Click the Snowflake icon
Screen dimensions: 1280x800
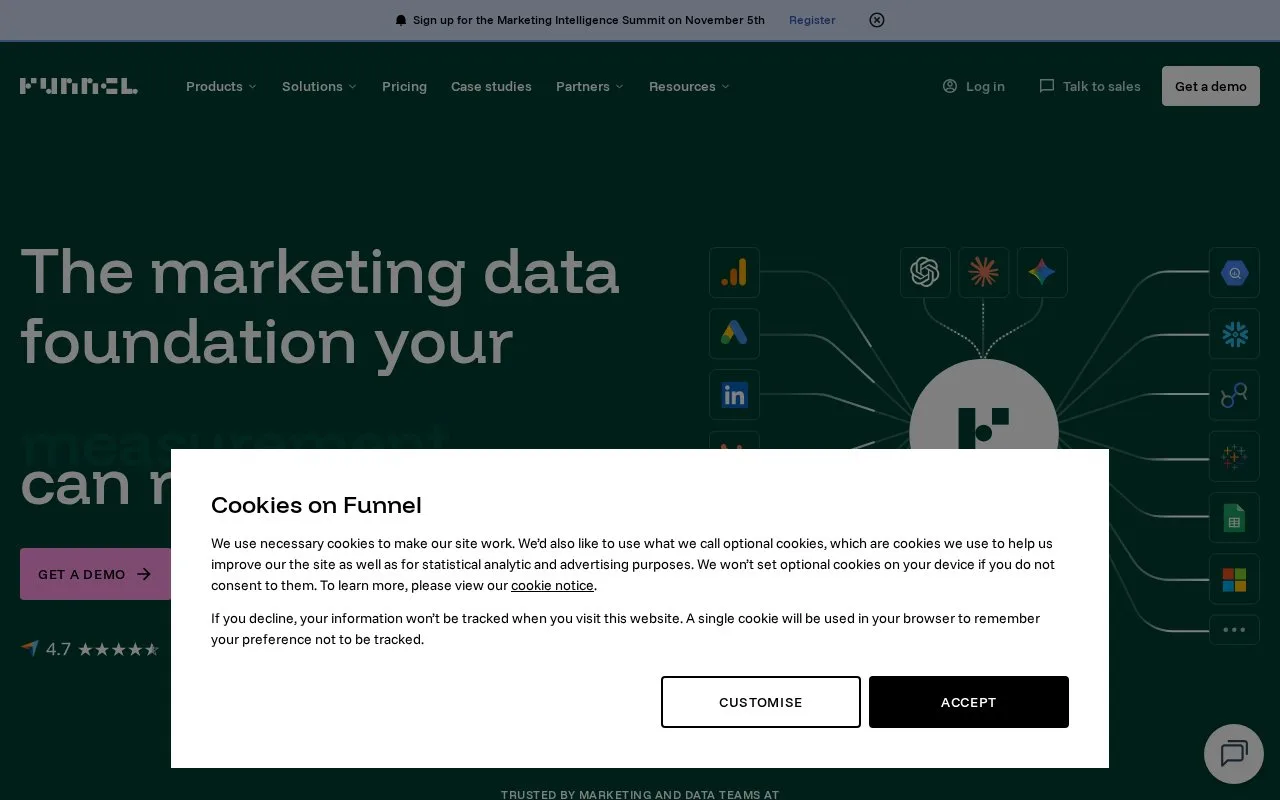(x=1234, y=333)
